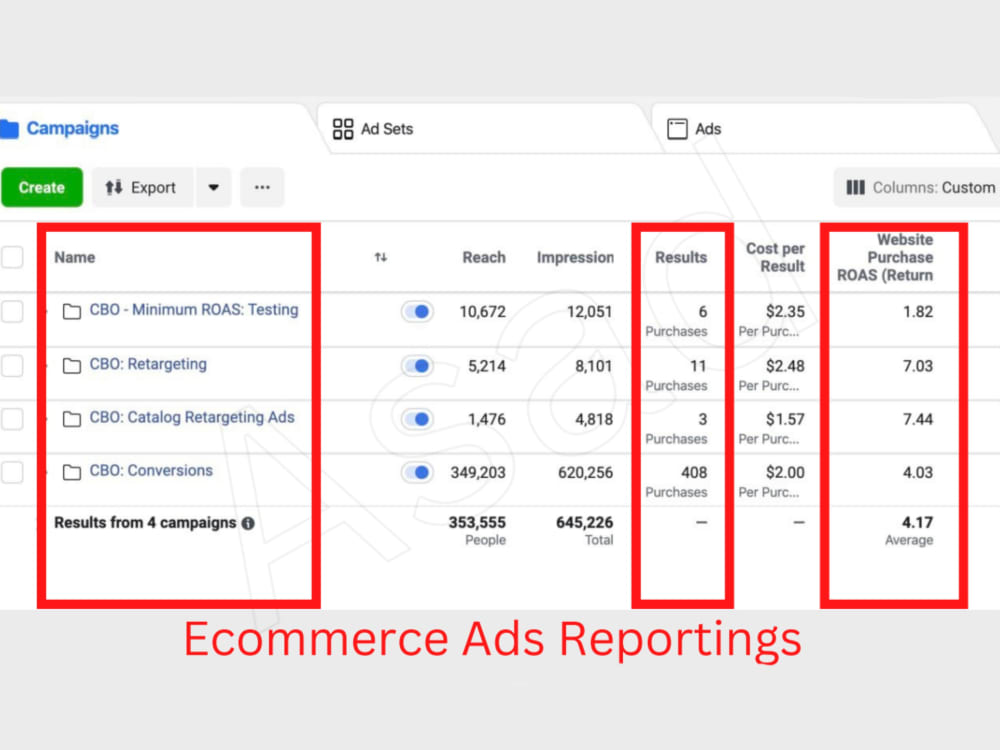Tick checkbox for CBO: Conversions row
The image size is (1000, 750).
tap(11, 473)
